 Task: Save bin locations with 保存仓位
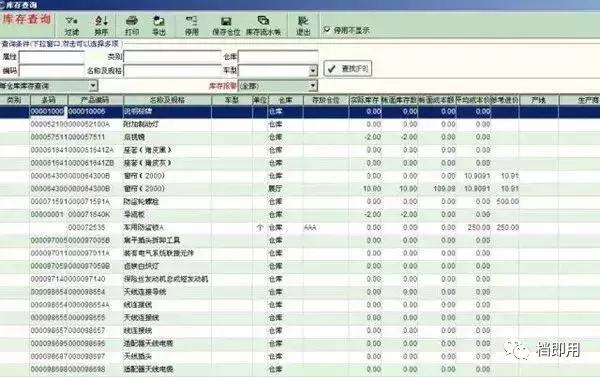coord(226,26)
